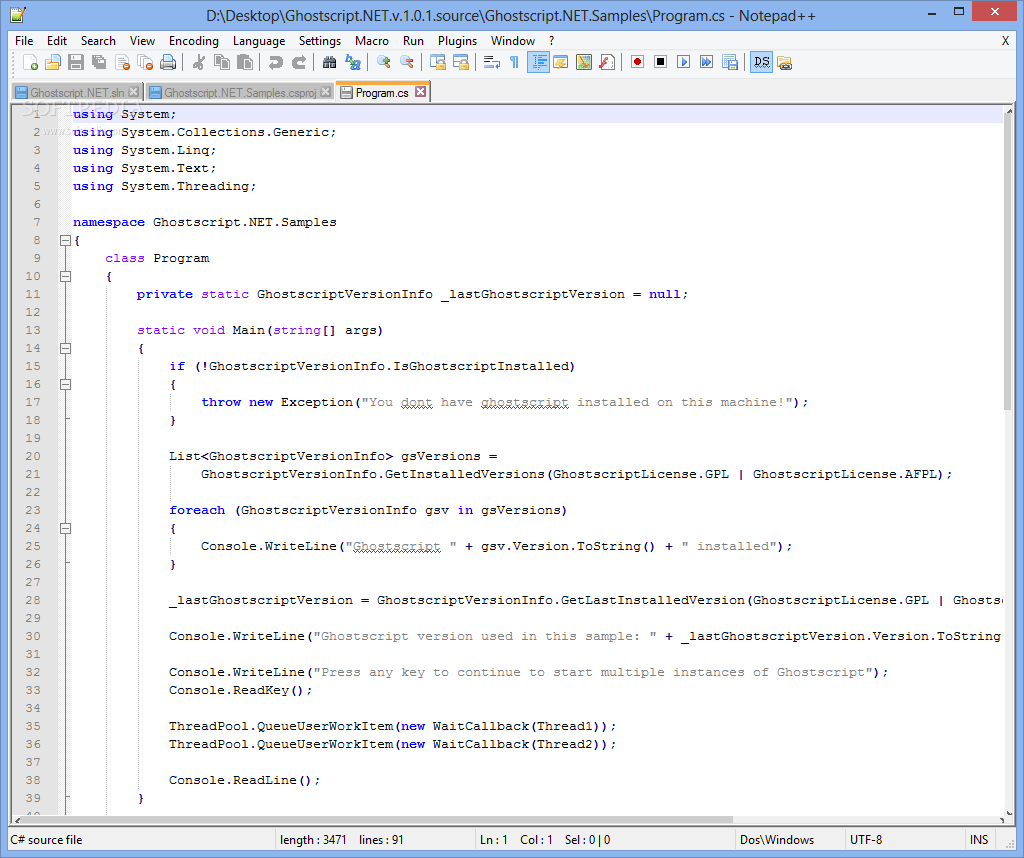Toggle show all characters pilcrow icon
The width and height of the screenshot is (1024, 858).
515,63
